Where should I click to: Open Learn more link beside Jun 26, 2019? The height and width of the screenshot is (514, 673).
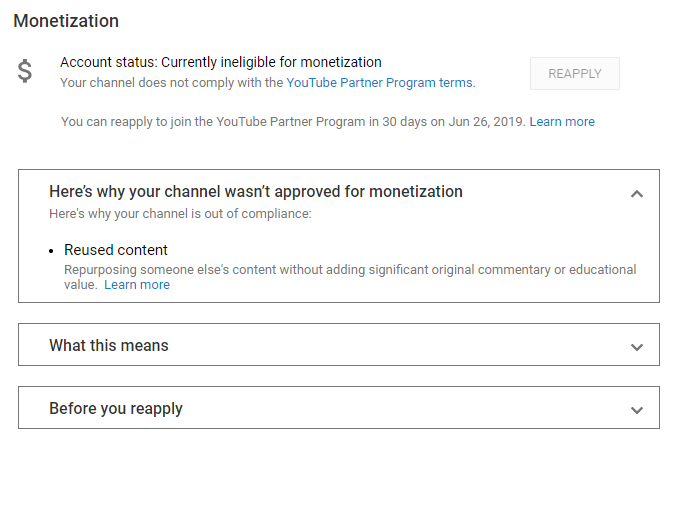tap(562, 122)
